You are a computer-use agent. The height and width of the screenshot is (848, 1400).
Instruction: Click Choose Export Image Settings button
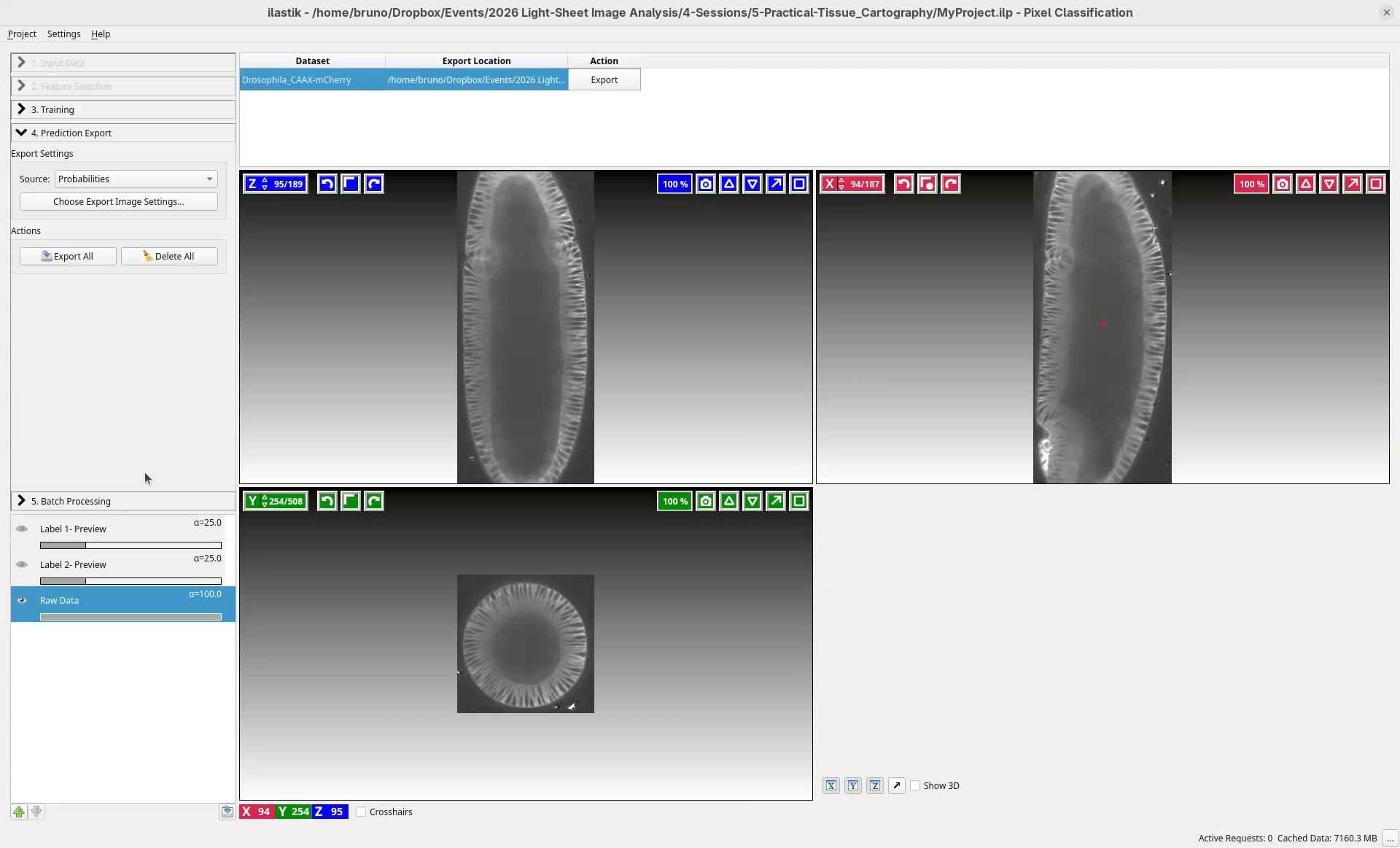[118, 201]
